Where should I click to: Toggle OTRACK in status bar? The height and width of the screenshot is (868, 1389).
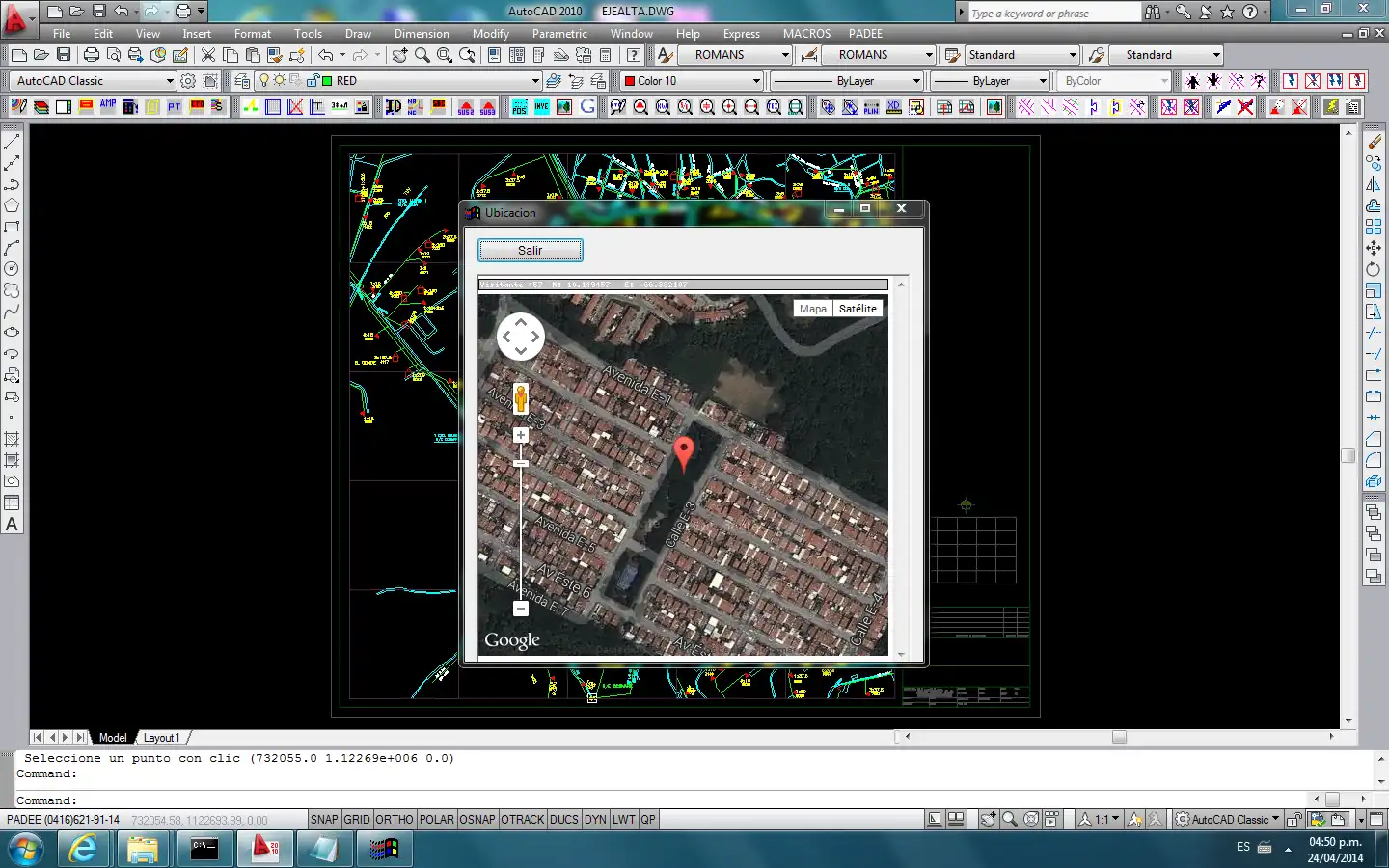pos(523,820)
